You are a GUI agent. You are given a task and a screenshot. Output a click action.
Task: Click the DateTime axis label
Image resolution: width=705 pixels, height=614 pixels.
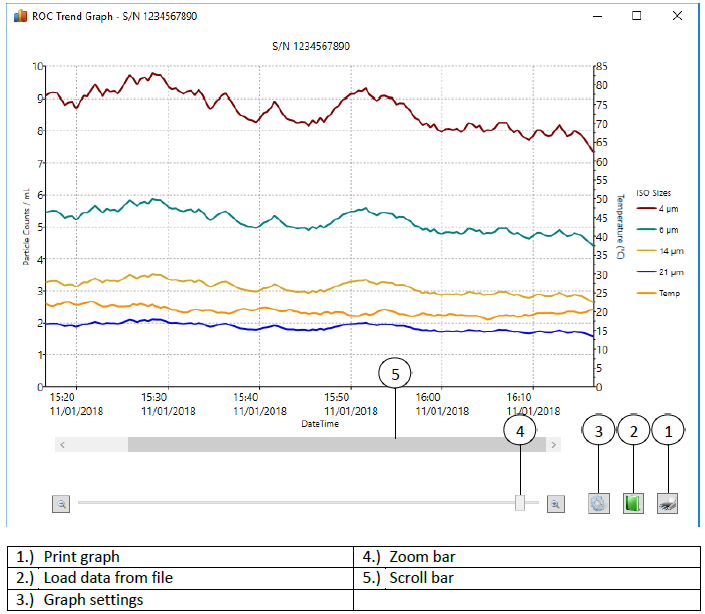320,424
